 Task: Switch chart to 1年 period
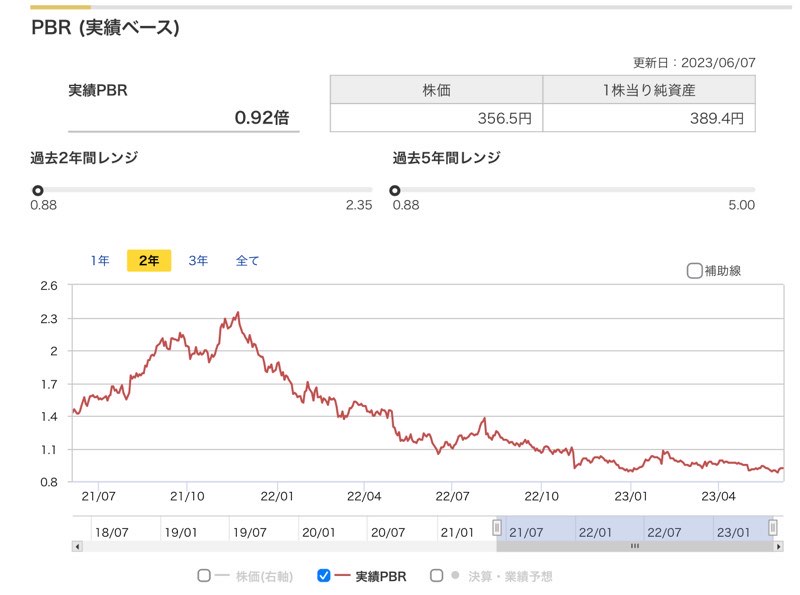pos(100,261)
